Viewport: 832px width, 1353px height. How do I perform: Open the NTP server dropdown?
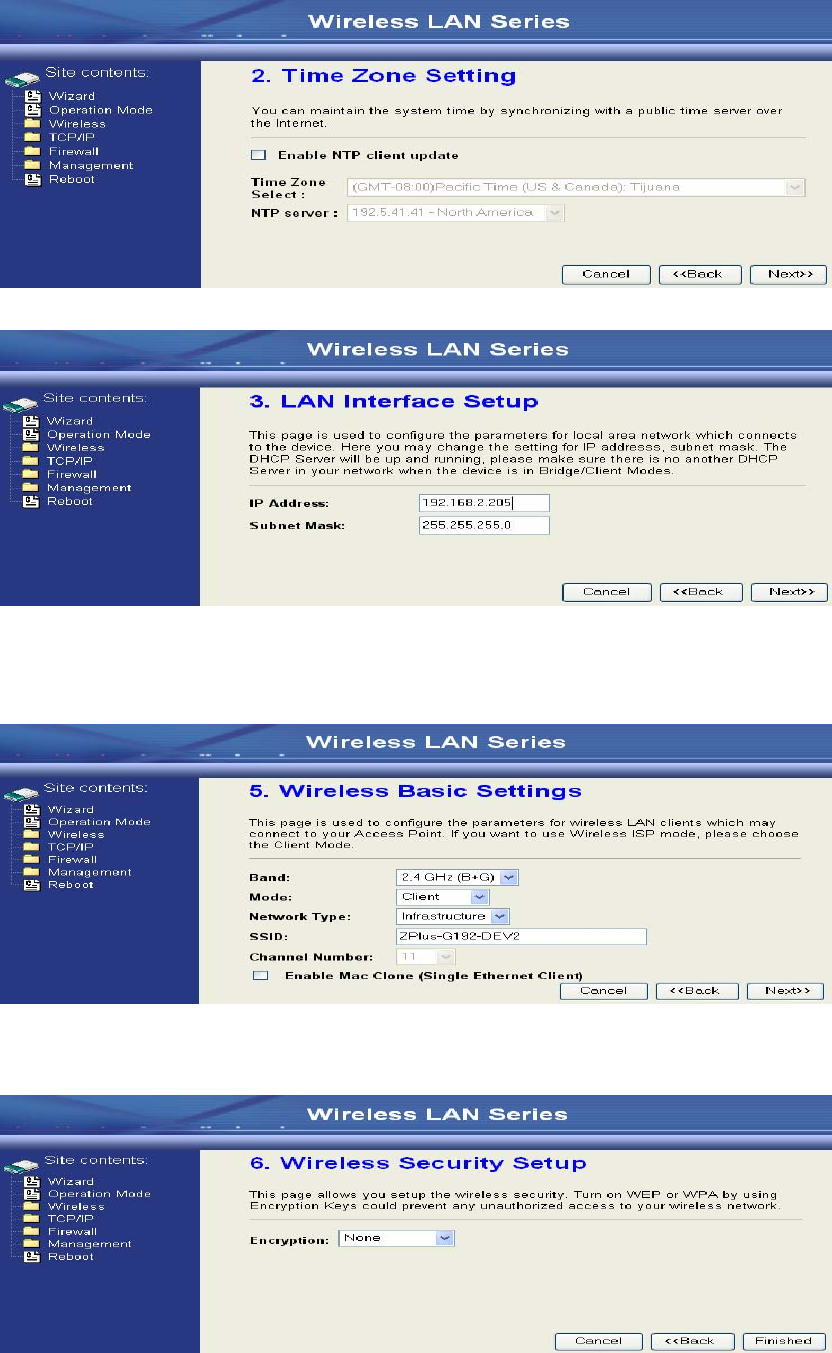(456, 212)
